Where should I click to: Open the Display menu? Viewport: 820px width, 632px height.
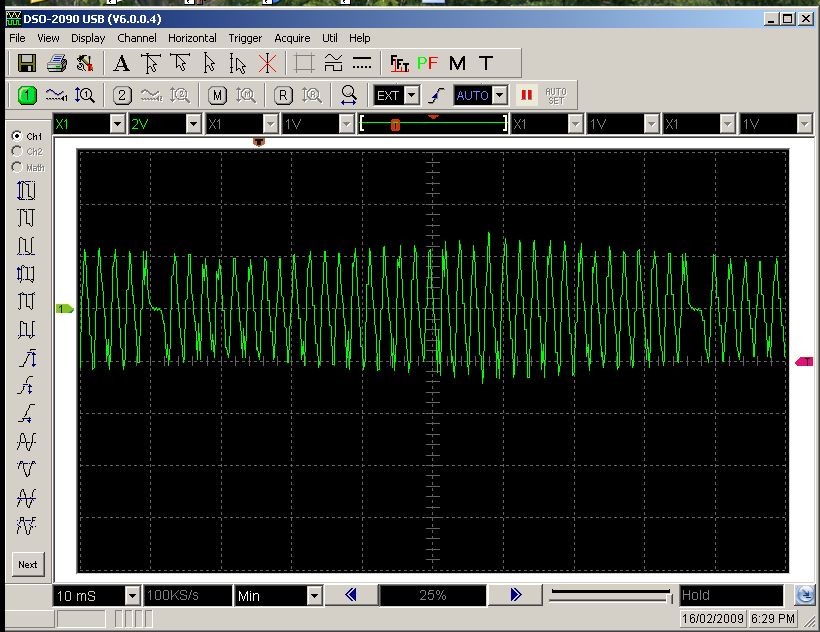tap(88, 38)
